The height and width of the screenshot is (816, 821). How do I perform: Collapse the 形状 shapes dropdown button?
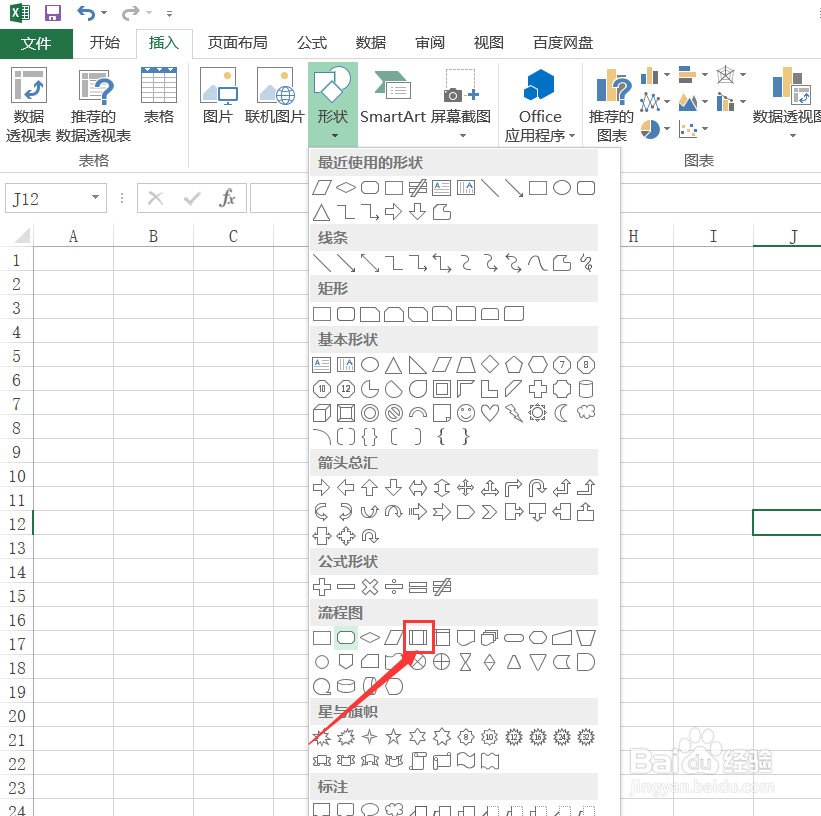(x=333, y=104)
